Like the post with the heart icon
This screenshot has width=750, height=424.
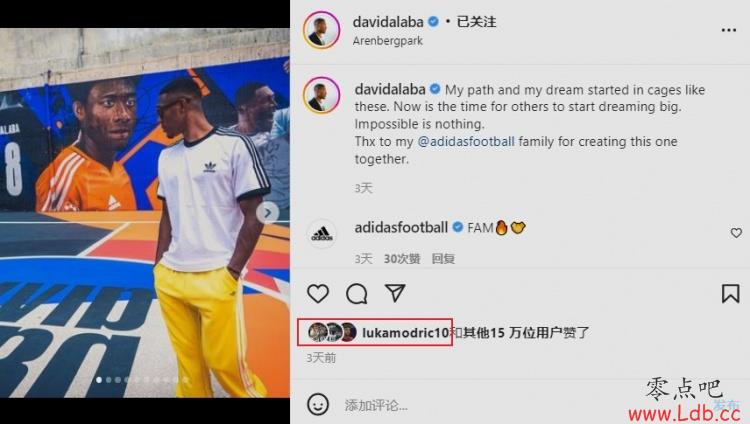pos(318,293)
